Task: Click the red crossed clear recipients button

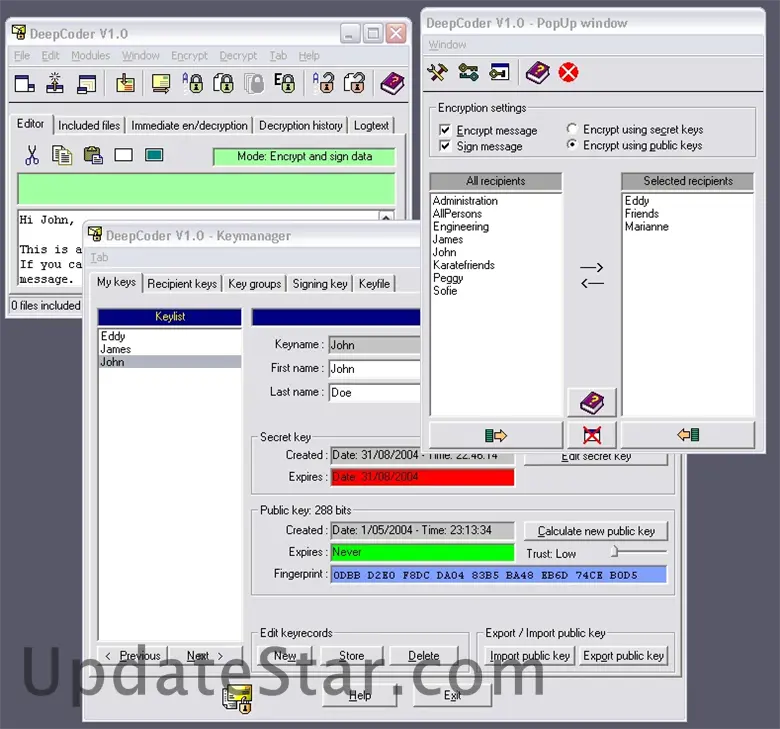Action: click(592, 435)
